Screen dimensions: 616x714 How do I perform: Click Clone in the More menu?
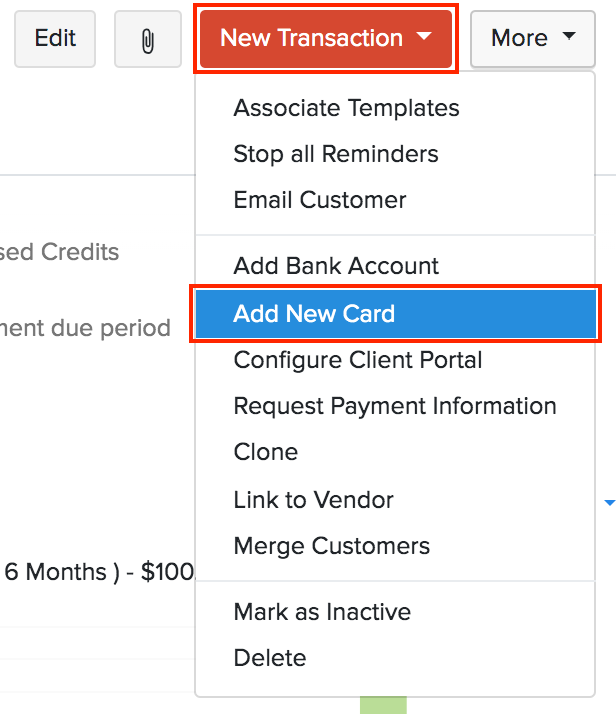(x=265, y=452)
